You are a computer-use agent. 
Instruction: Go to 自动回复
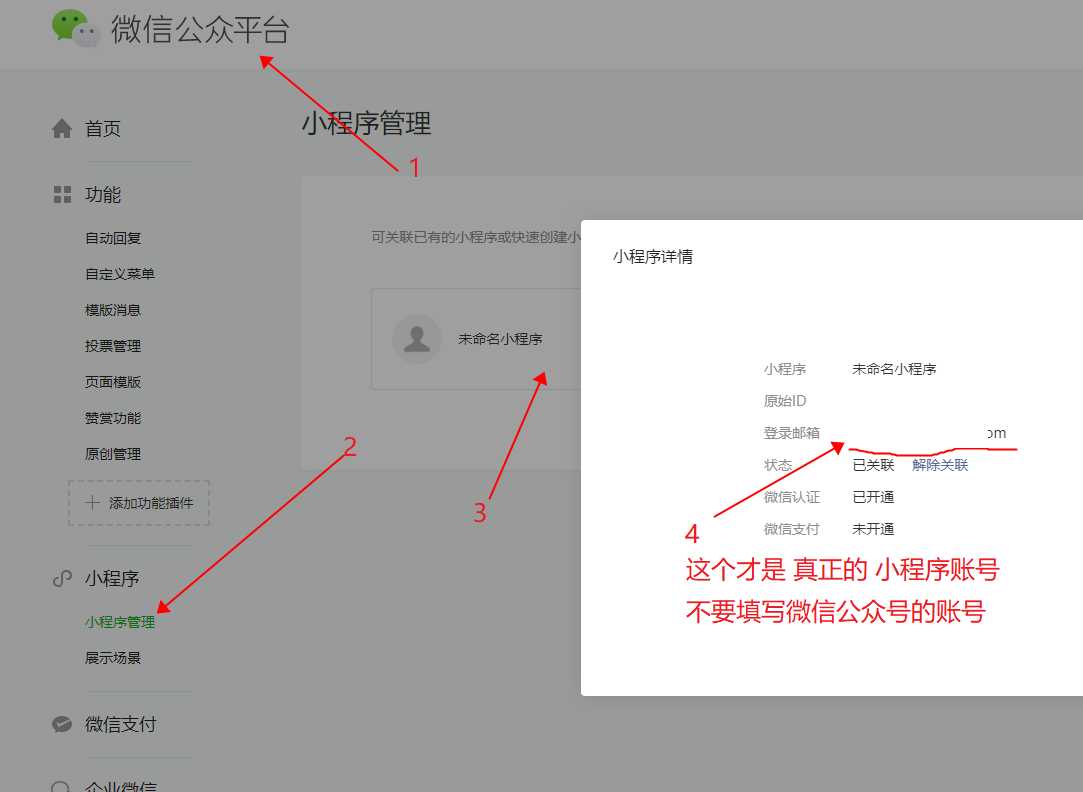pyautogui.click(x=113, y=238)
